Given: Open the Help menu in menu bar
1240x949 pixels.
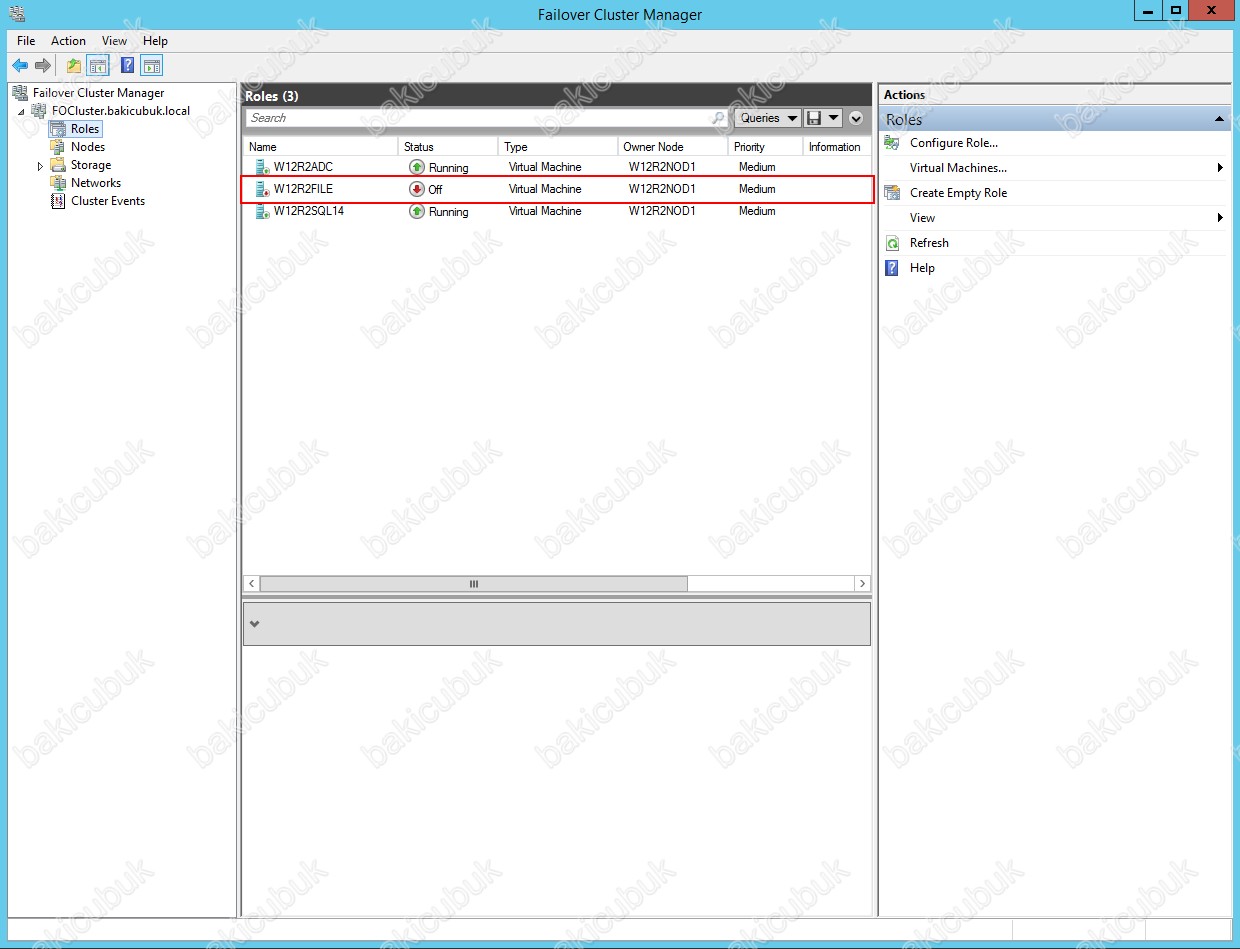Looking at the screenshot, I should 155,41.
